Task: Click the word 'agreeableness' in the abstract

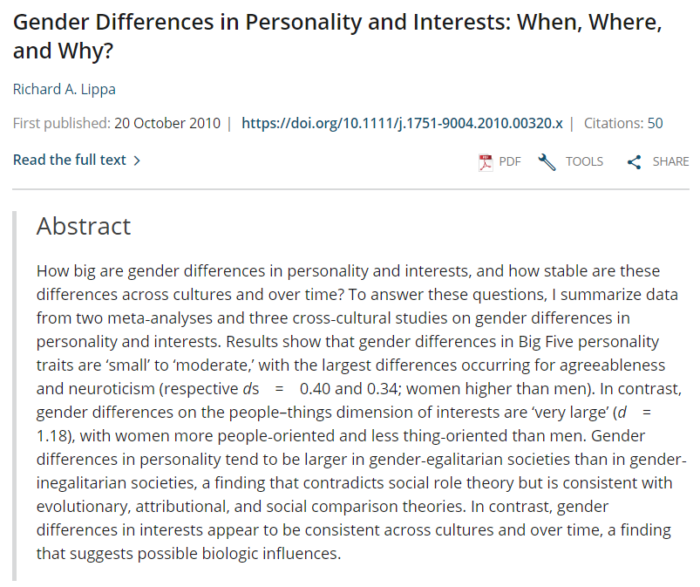Action: [x=612, y=365]
